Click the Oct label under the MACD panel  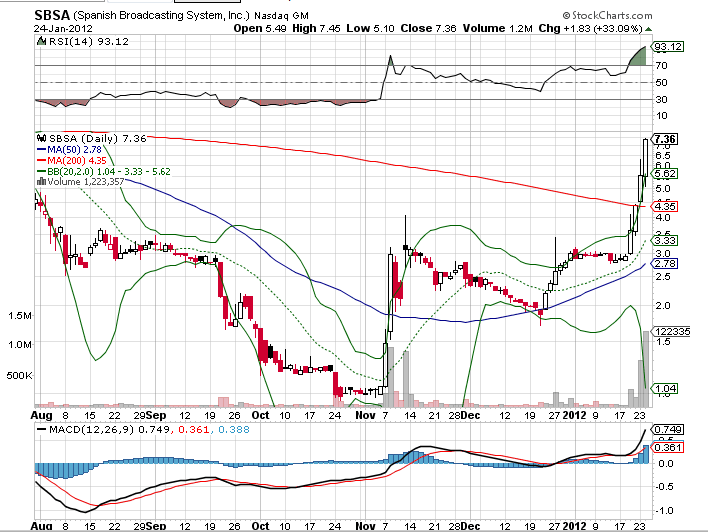pos(261,526)
